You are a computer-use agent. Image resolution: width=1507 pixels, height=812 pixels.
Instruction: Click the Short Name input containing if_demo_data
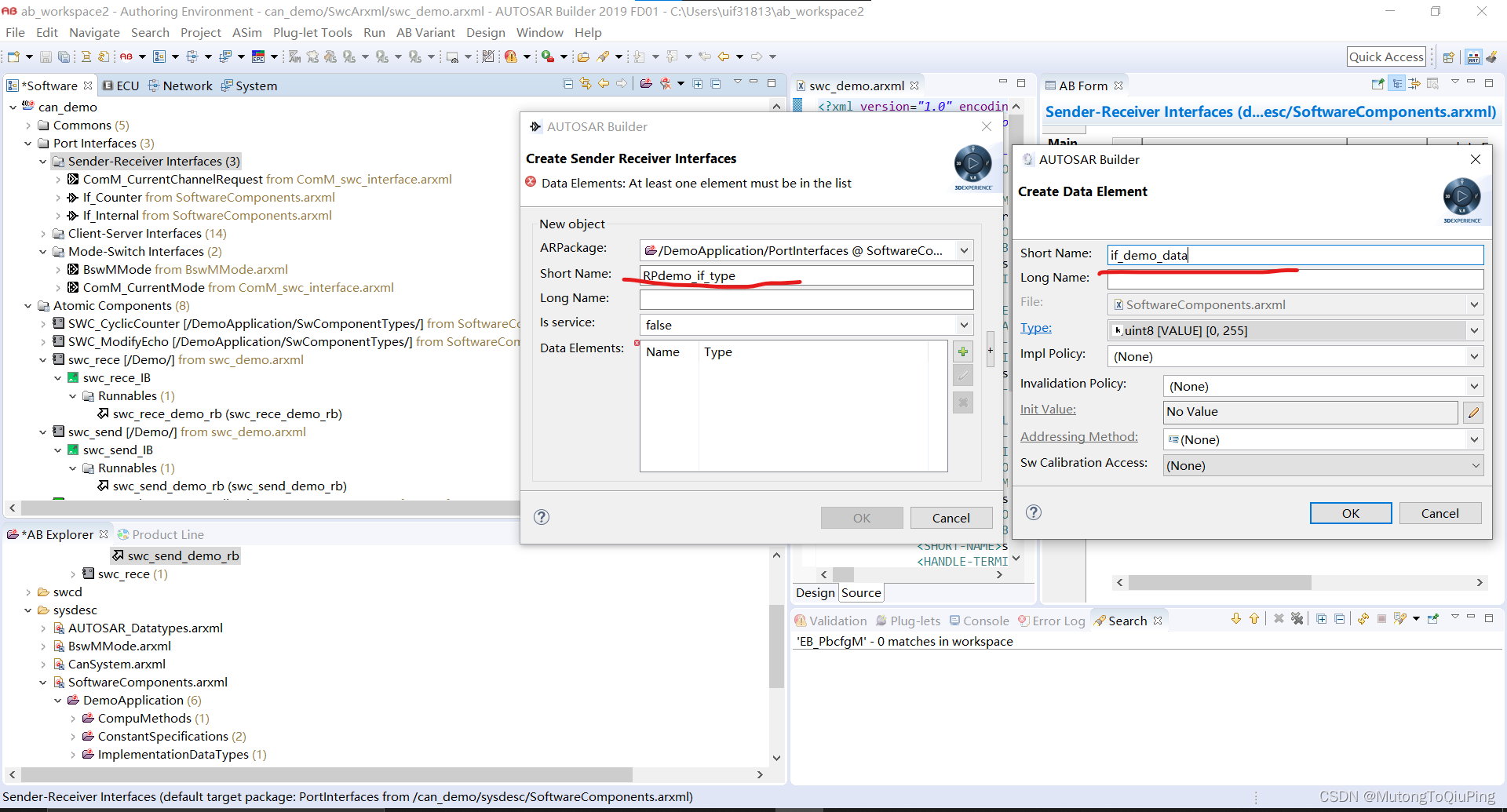click(1295, 254)
